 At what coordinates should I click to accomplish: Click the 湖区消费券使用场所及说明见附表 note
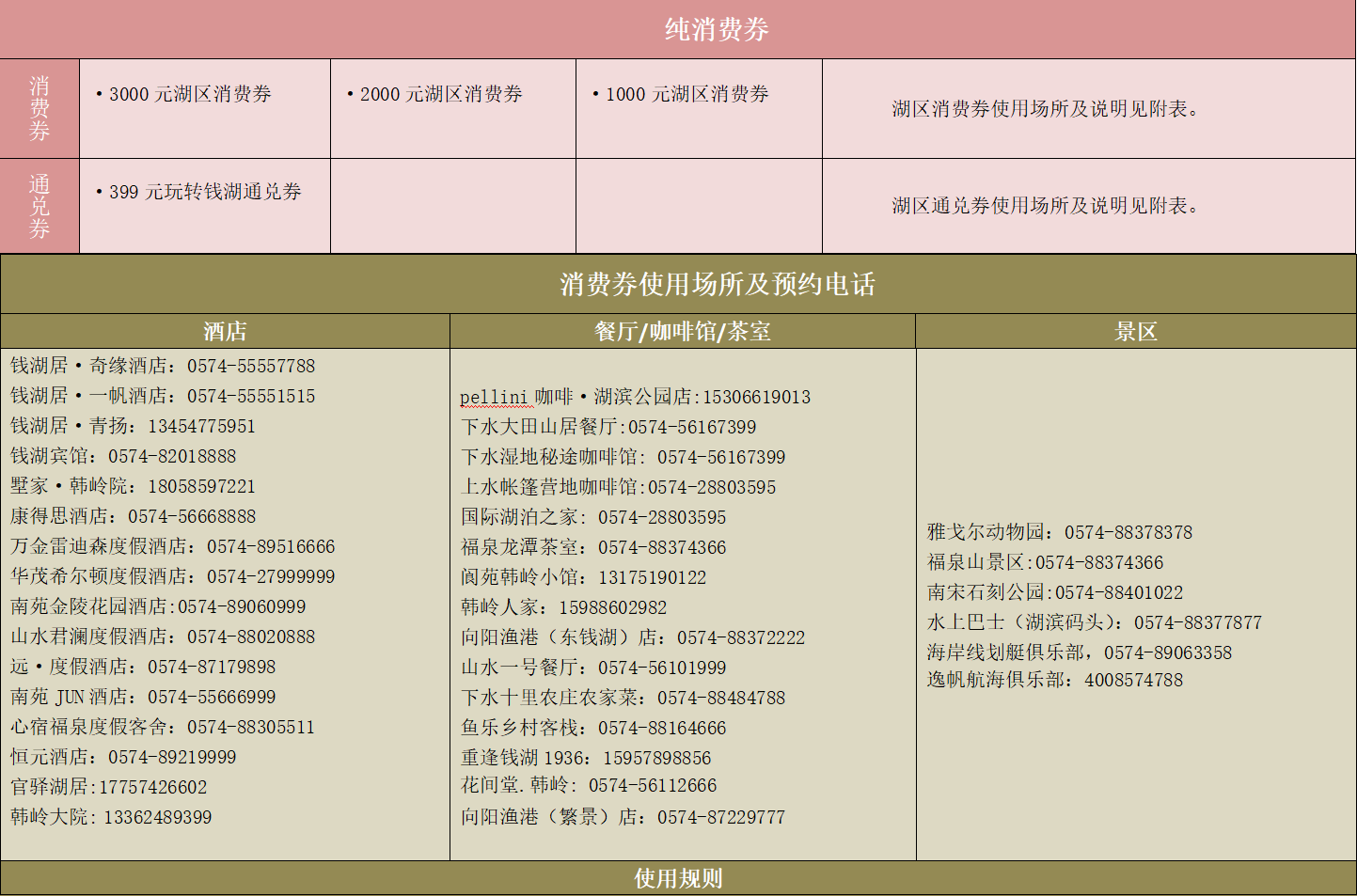pos(1045,109)
